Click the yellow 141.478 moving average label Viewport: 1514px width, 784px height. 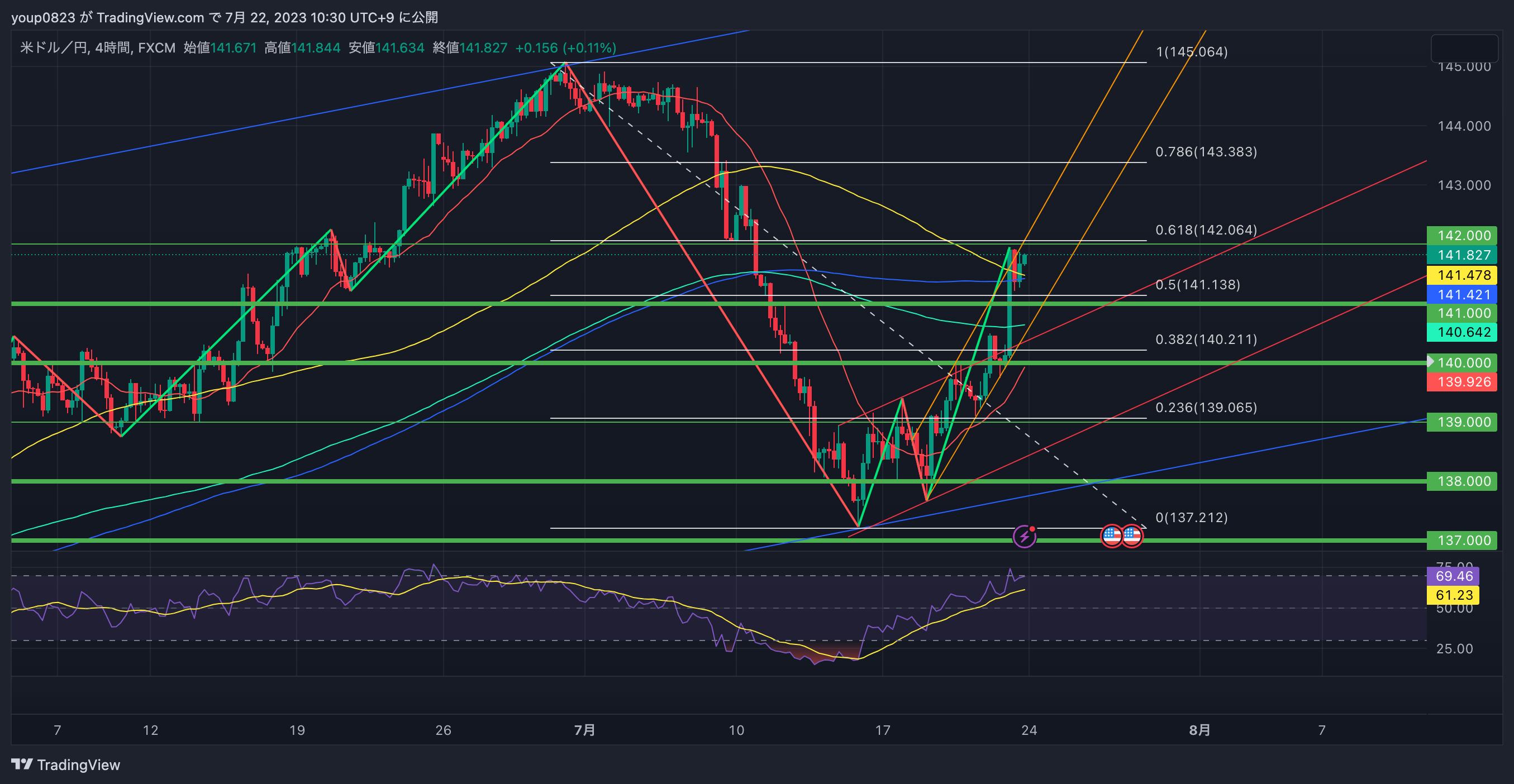(1461, 275)
